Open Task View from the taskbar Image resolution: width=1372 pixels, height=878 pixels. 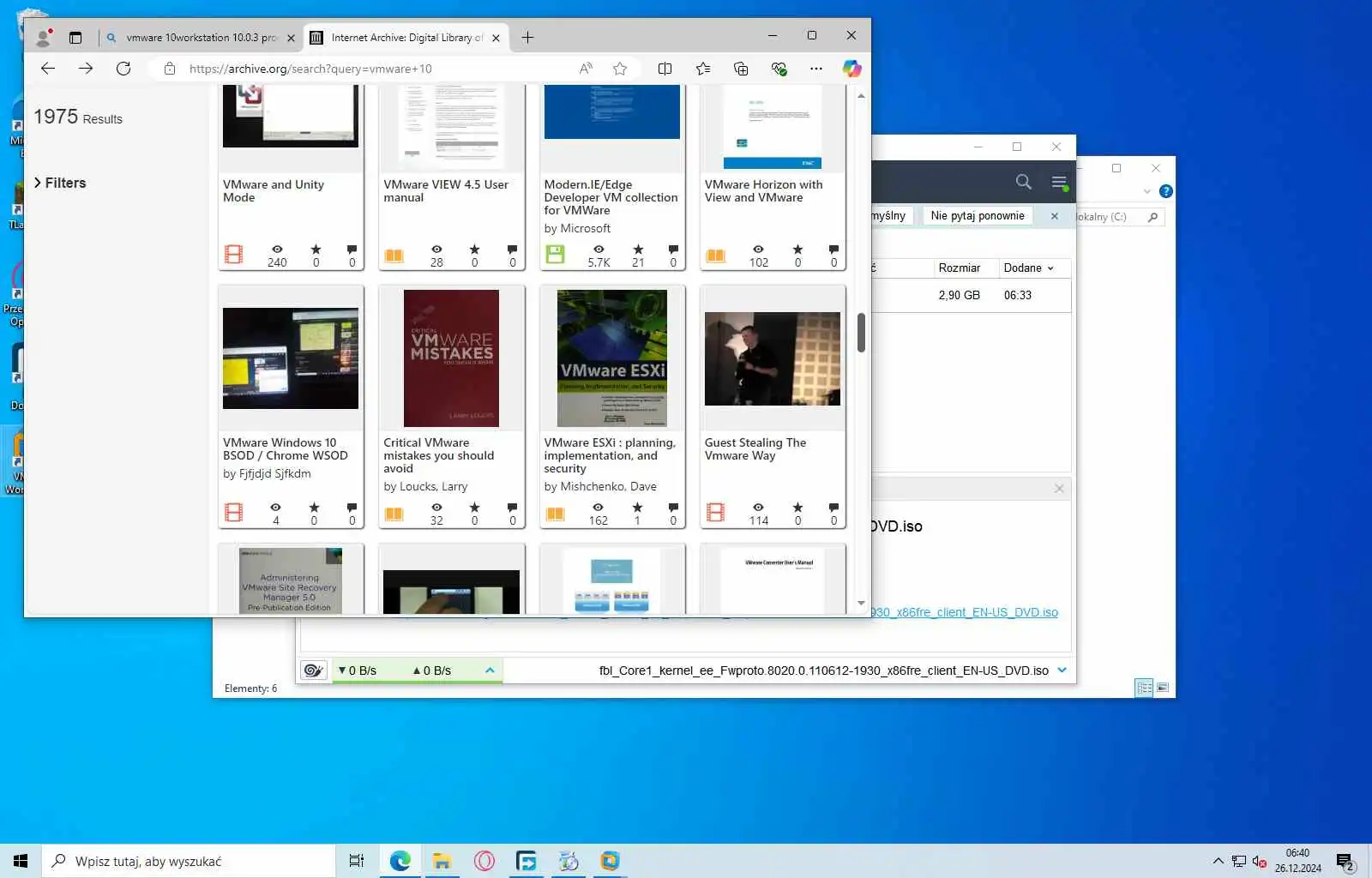pyautogui.click(x=357, y=861)
